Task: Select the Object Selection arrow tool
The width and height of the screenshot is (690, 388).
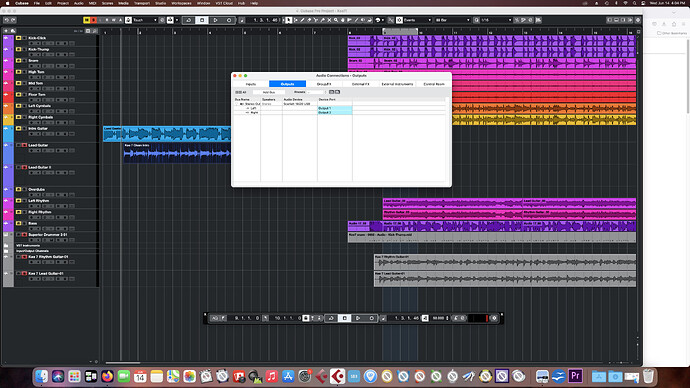Action: click(288, 20)
